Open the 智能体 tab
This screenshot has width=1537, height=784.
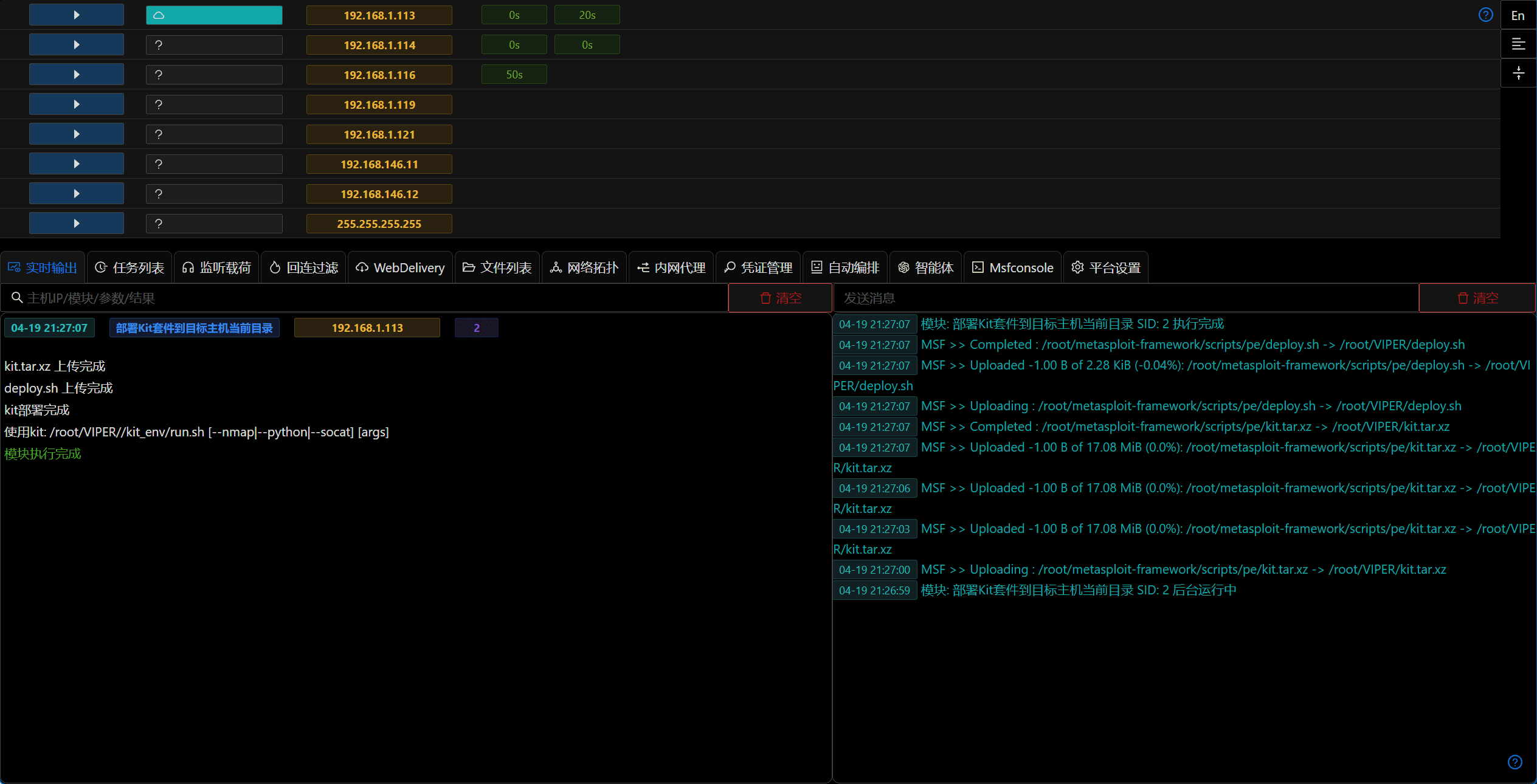coord(925,267)
